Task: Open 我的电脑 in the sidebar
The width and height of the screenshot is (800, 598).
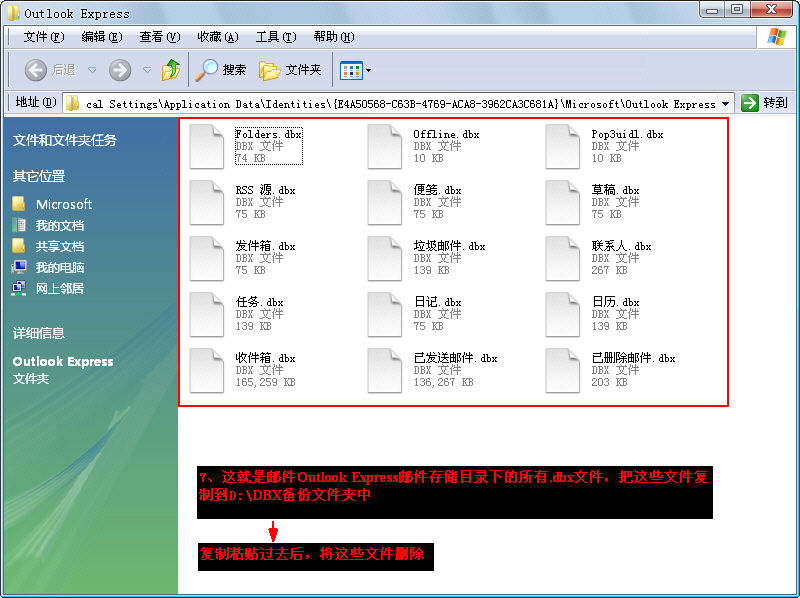Action: pyautogui.click(x=60, y=267)
